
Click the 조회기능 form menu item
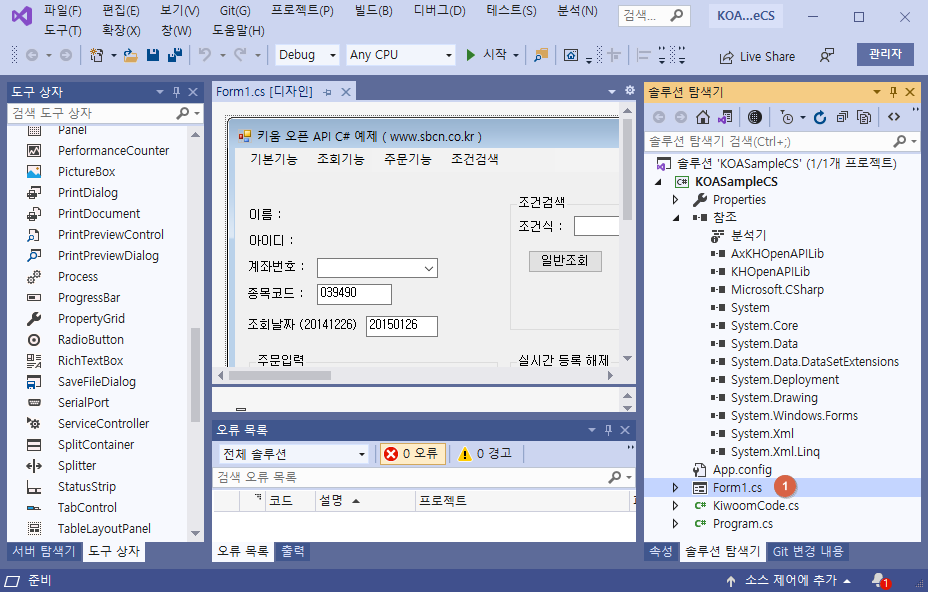[341, 159]
